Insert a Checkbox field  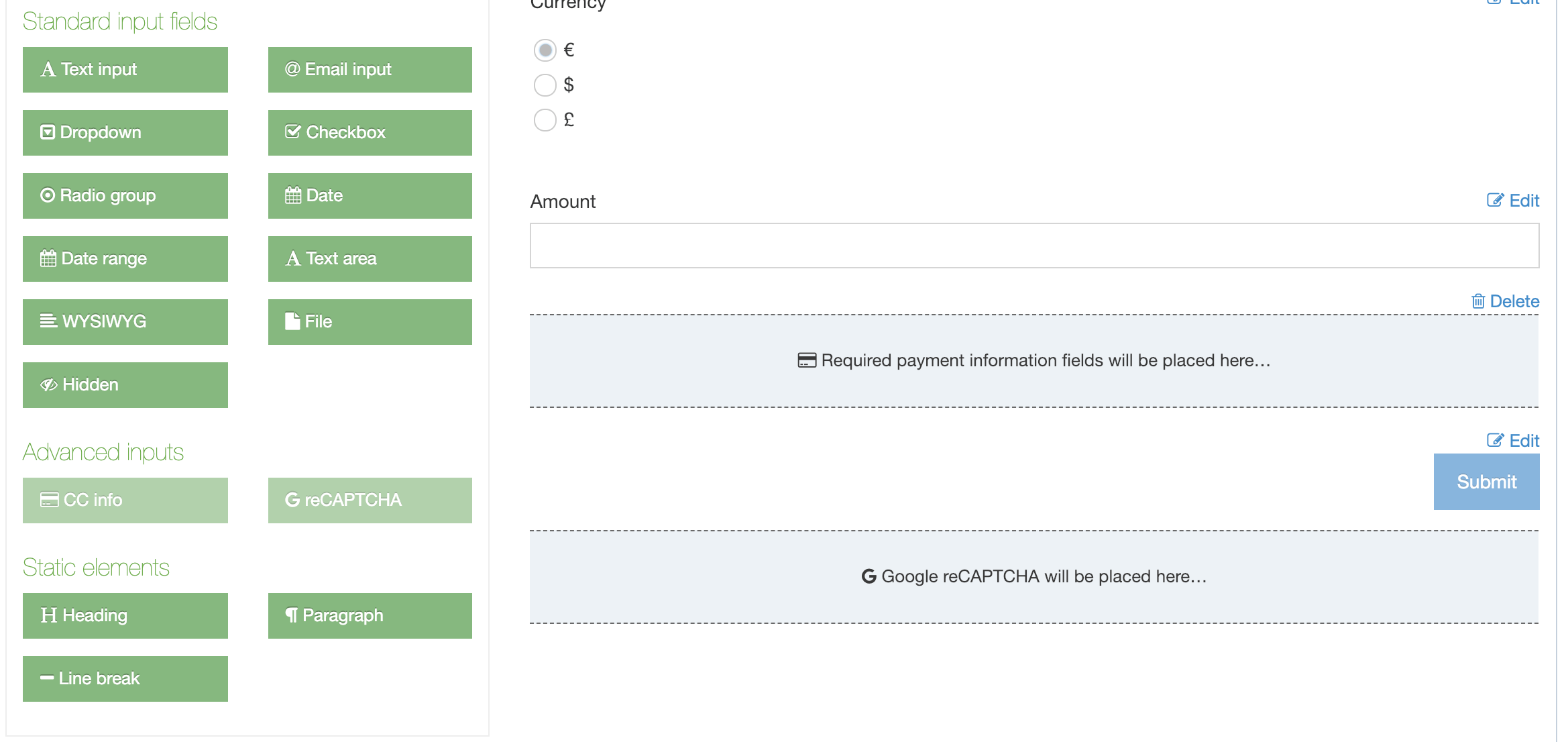pos(370,133)
